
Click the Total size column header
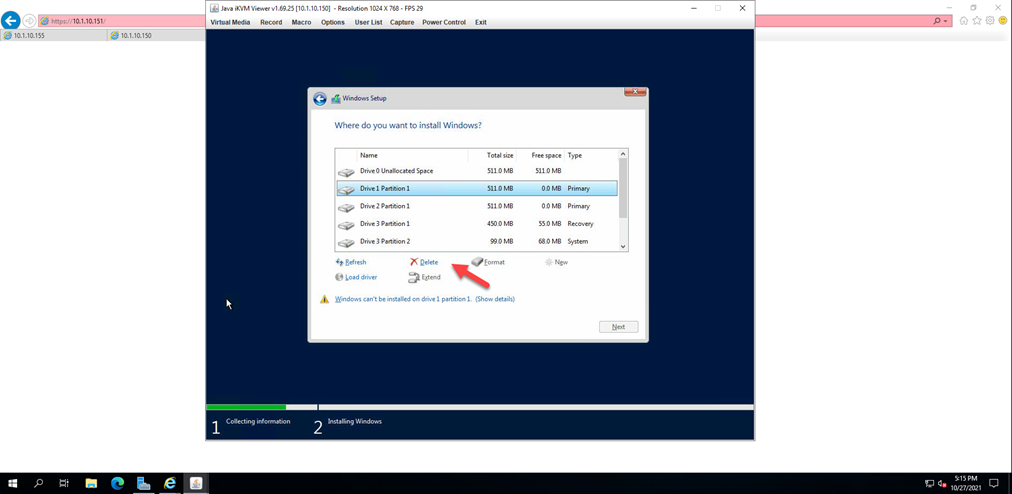(500, 156)
